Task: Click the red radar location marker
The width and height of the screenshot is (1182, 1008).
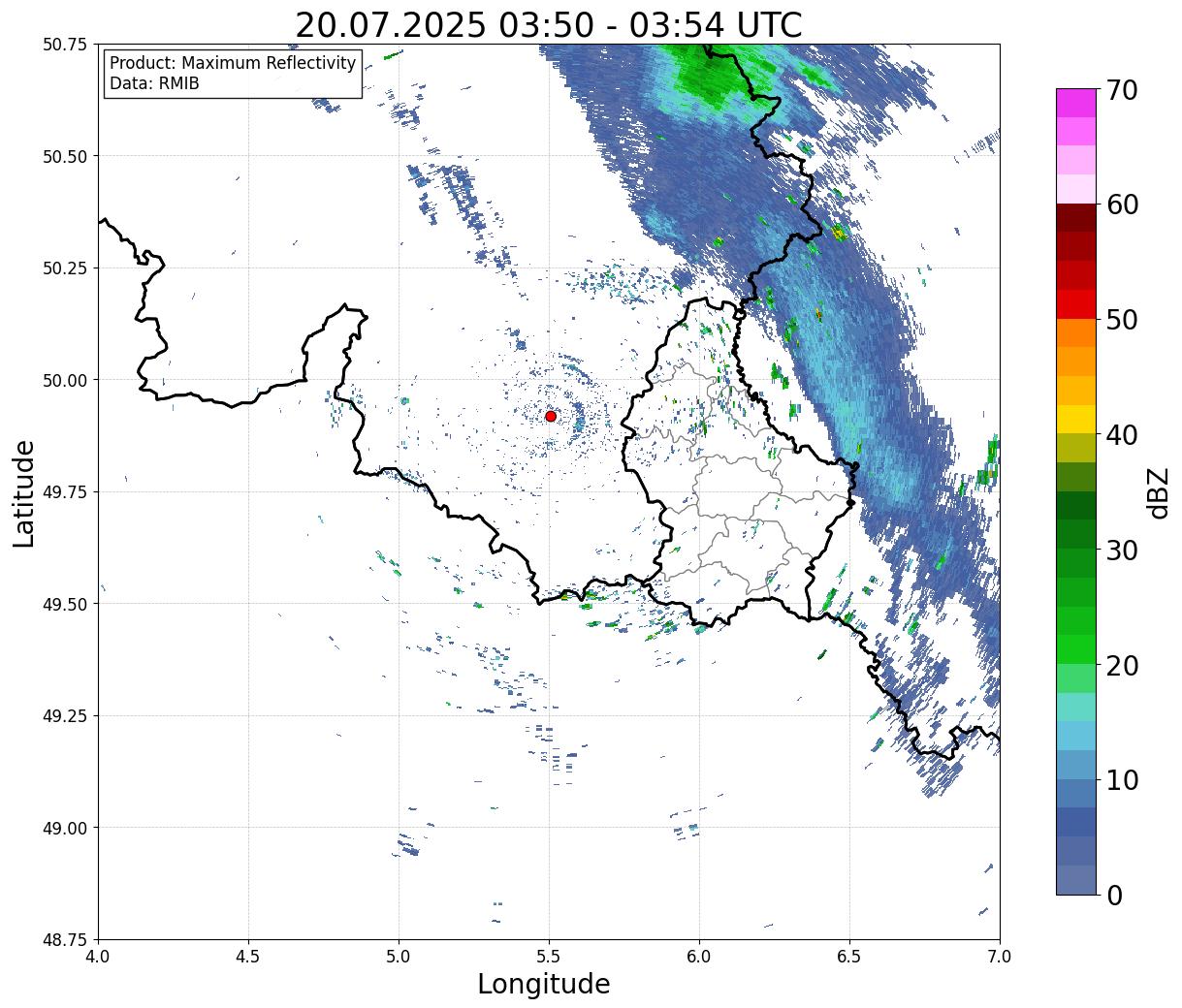Action: point(551,416)
